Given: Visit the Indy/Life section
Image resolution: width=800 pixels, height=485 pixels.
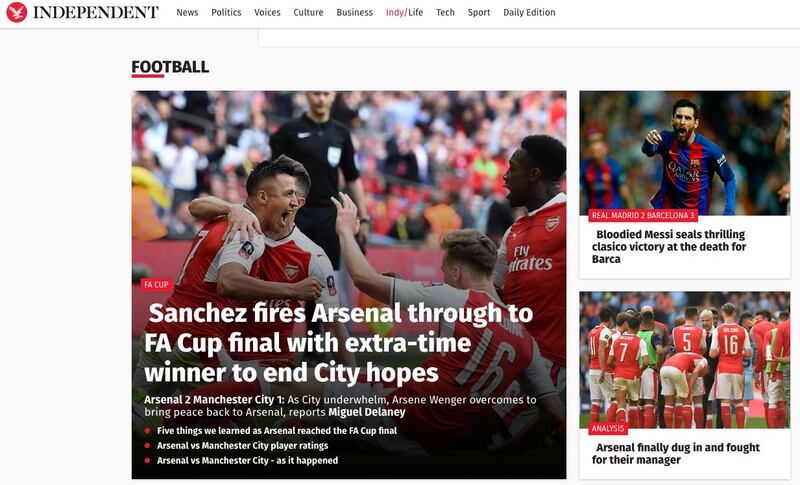Looking at the screenshot, I should (405, 12).
